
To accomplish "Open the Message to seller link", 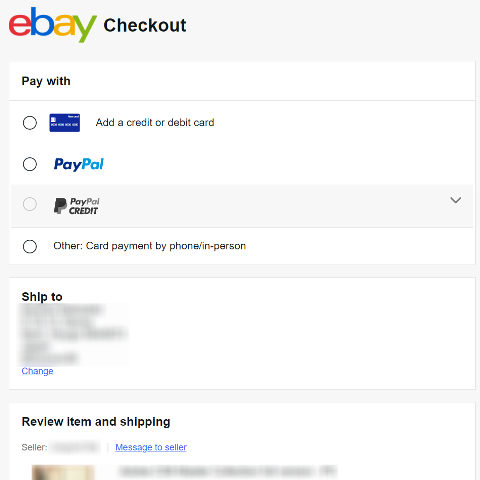I will tap(151, 447).
